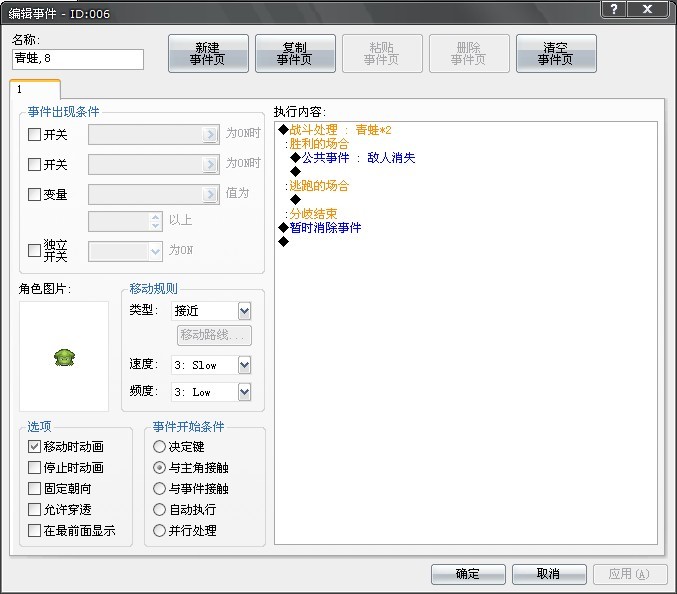Select empty line under 公共事件 command
Image resolution: width=677 pixels, height=594 pixels.
tap(296, 171)
